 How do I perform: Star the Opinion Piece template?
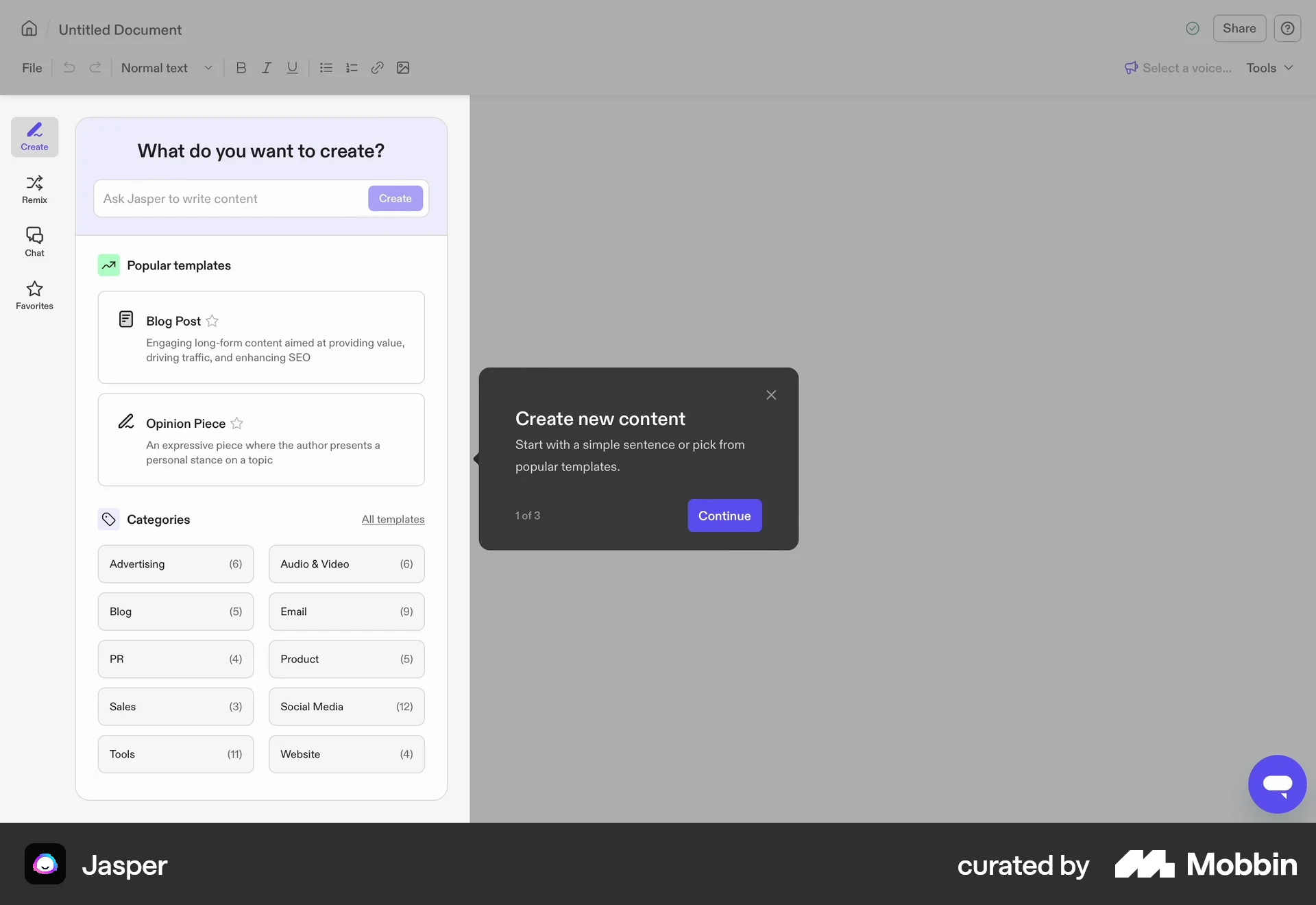[236, 423]
